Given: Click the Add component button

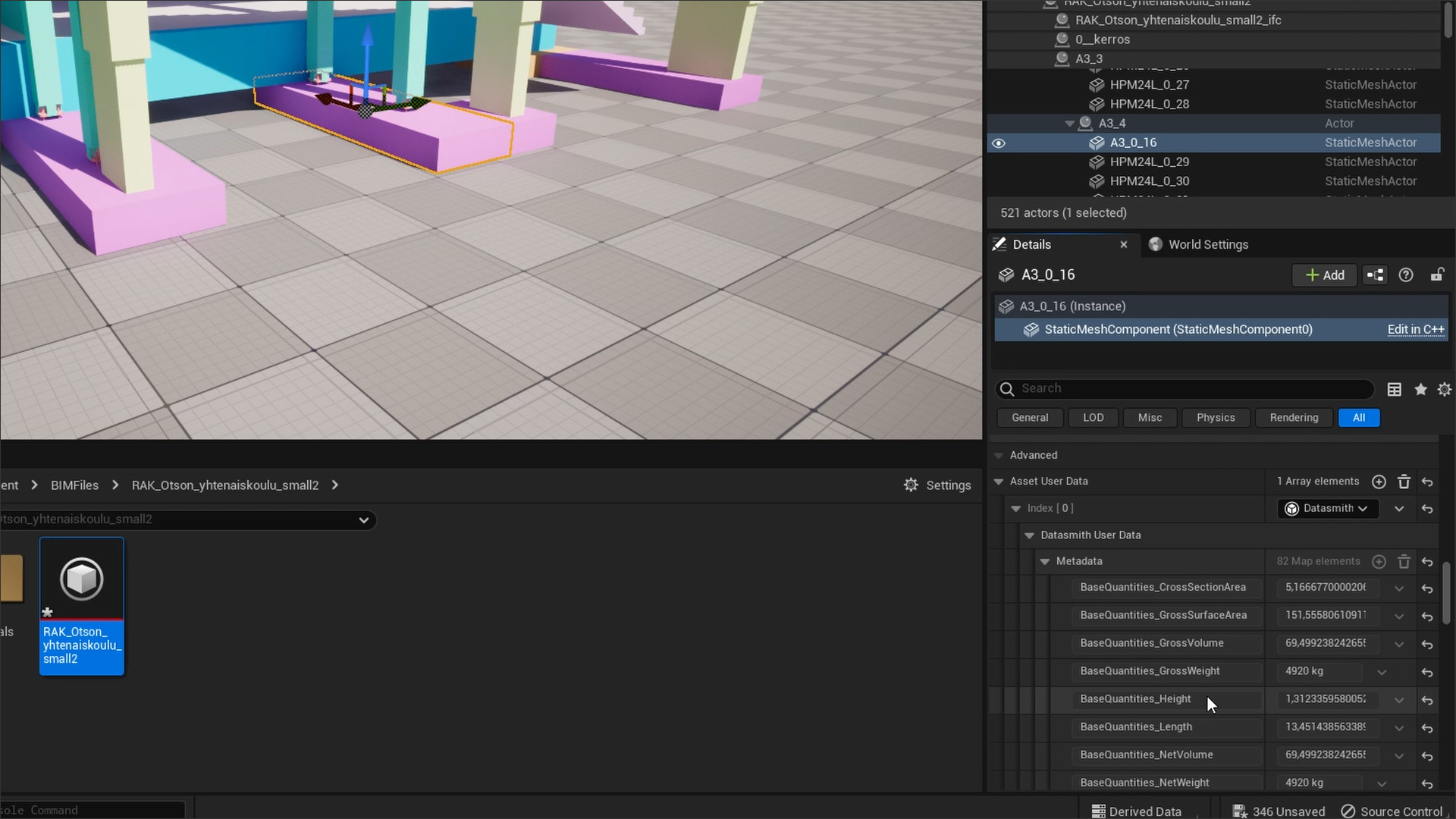Looking at the screenshot, I should (1324, 275).
